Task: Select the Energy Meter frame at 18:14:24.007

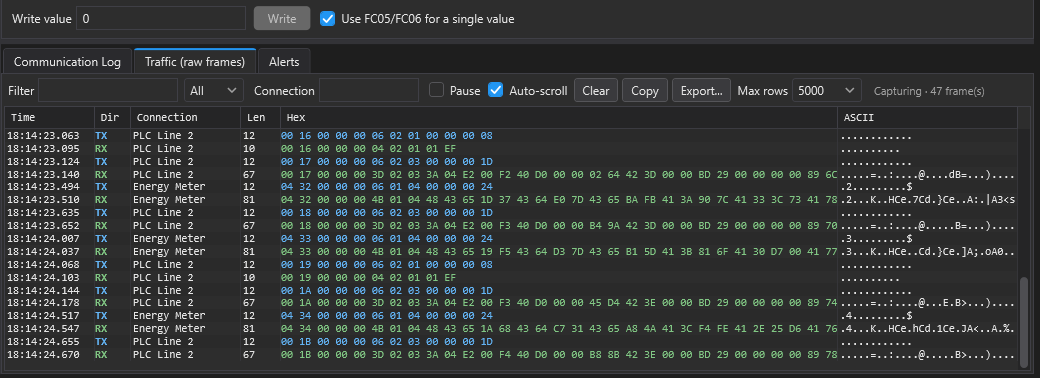Action: [511, 239]
